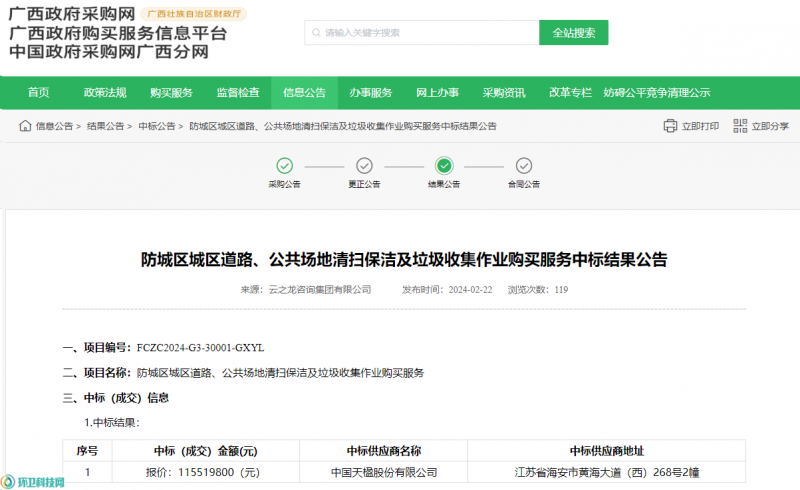
Task: Click the home icon in breadcrumb
Action: point(24,126)
